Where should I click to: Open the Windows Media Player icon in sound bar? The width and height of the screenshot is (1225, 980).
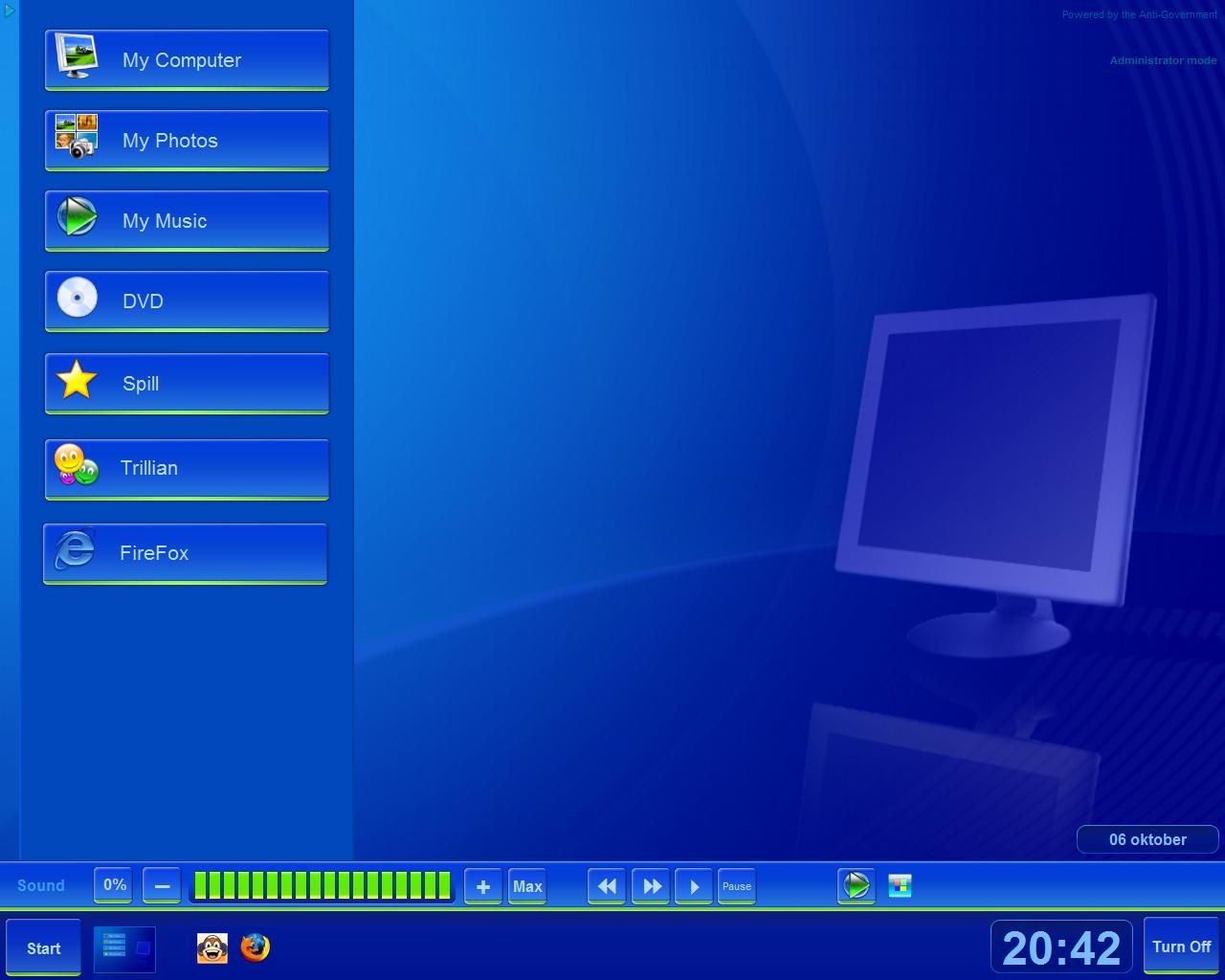coord(856,885)
